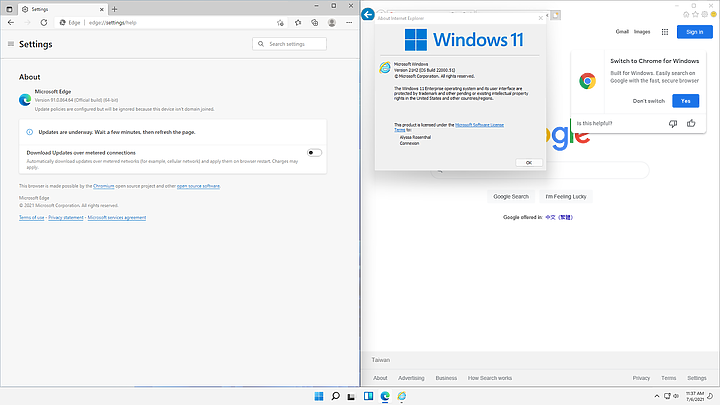
Task: Click Don't switch in Chrome prompt
Action: click(648, 101)
